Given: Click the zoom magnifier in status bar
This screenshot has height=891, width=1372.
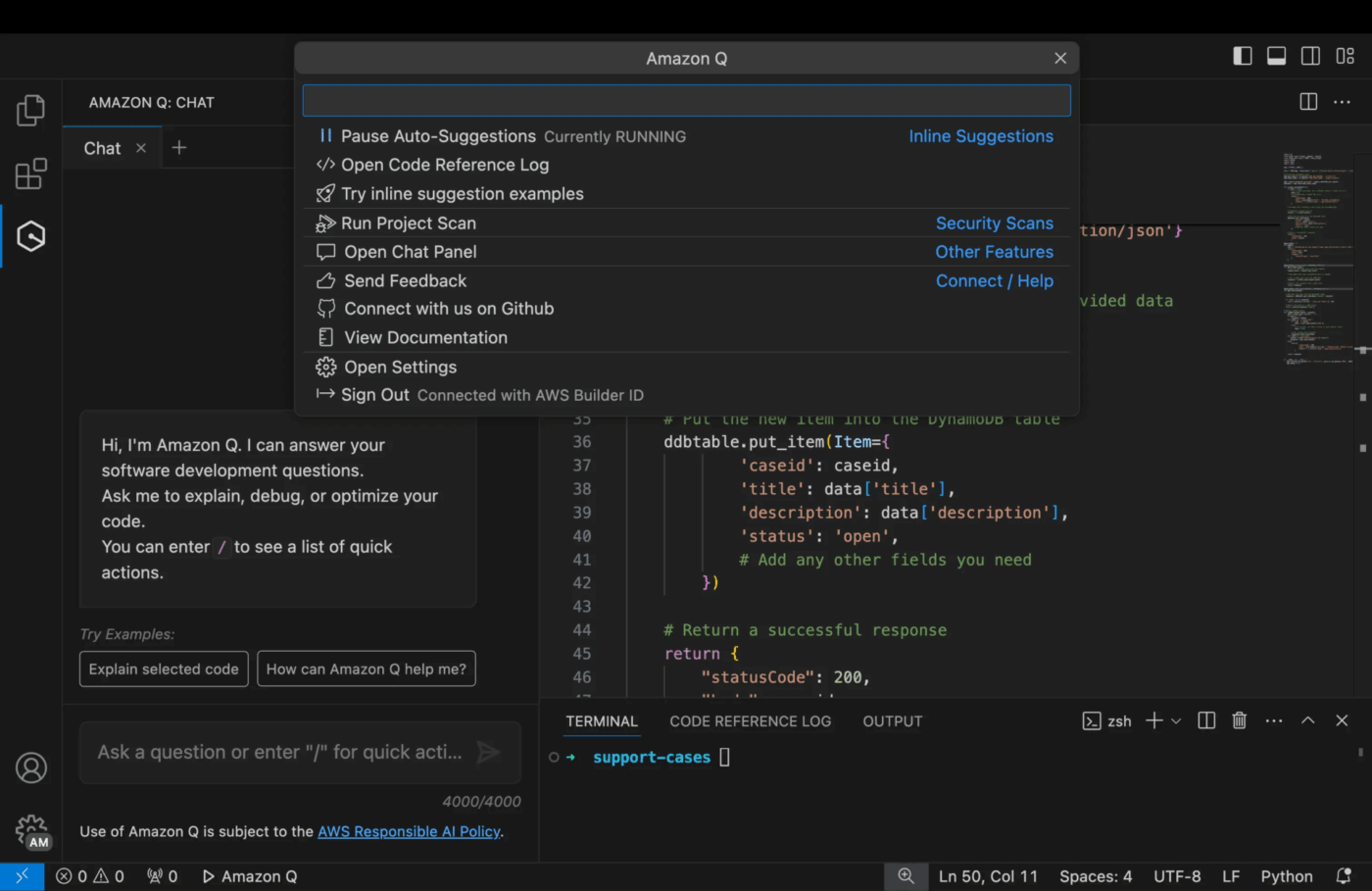Looking at the screenshot, I should [x=906, y=875].
